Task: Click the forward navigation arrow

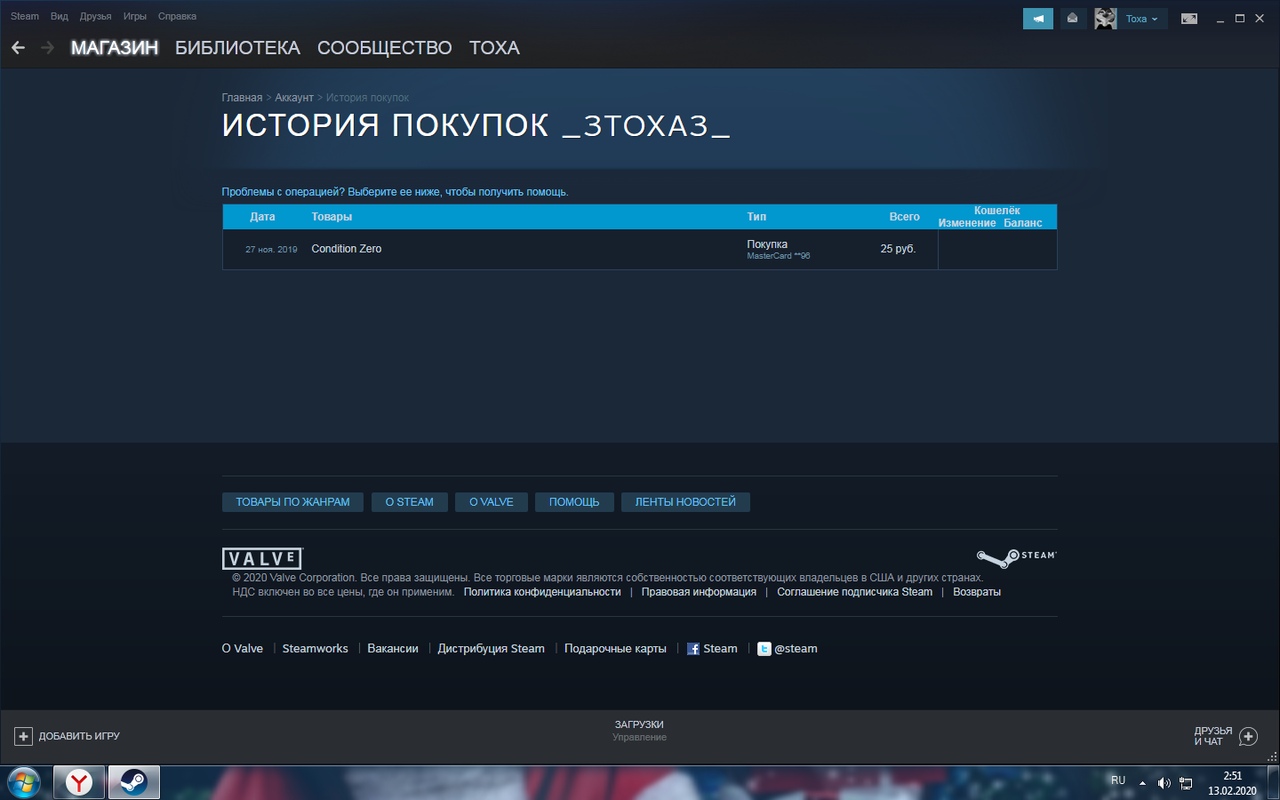Action: [47, 48]
